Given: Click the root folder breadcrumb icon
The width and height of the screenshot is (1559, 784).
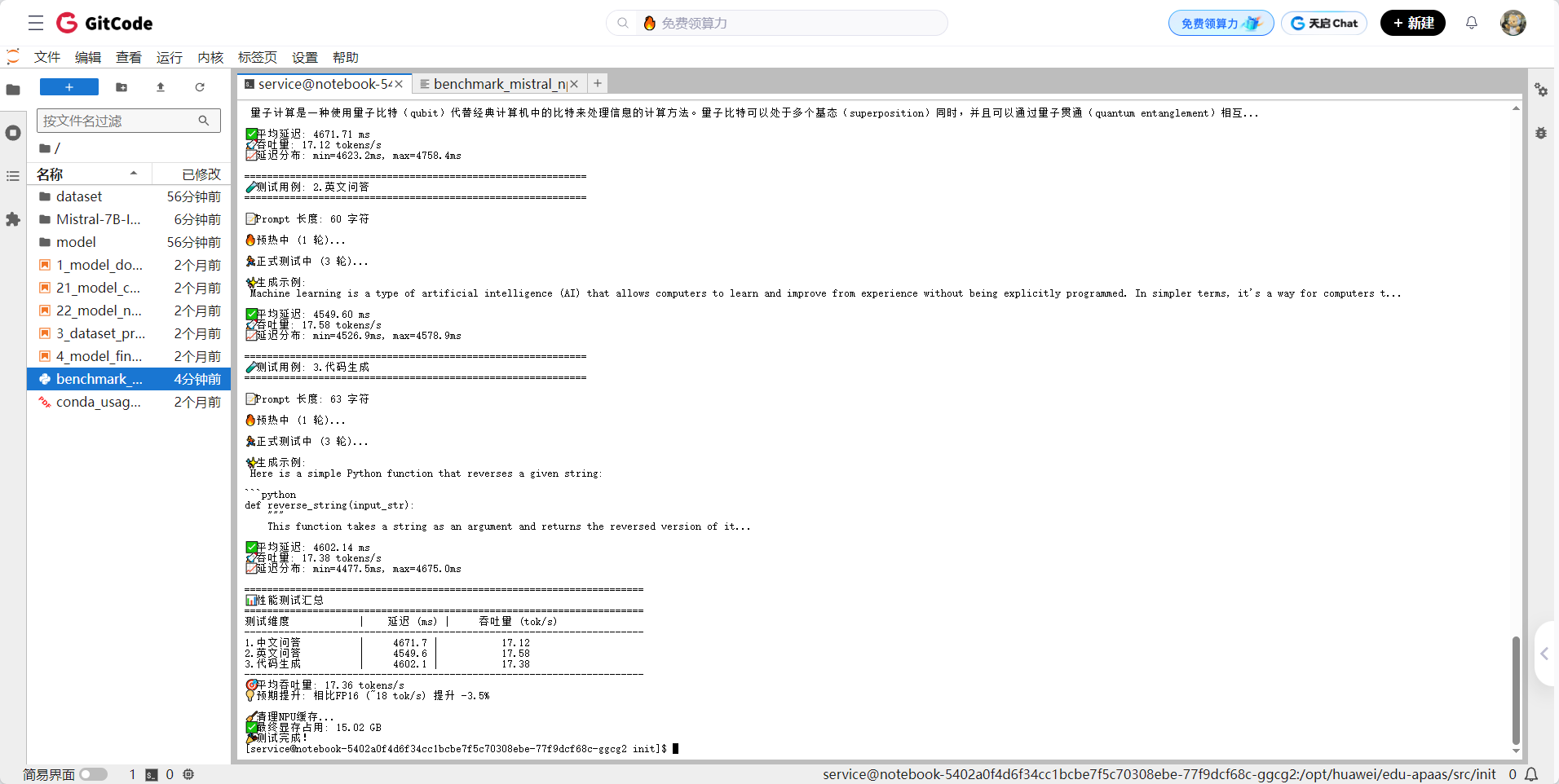Looking at the screenshot, I should coord(45,148).
